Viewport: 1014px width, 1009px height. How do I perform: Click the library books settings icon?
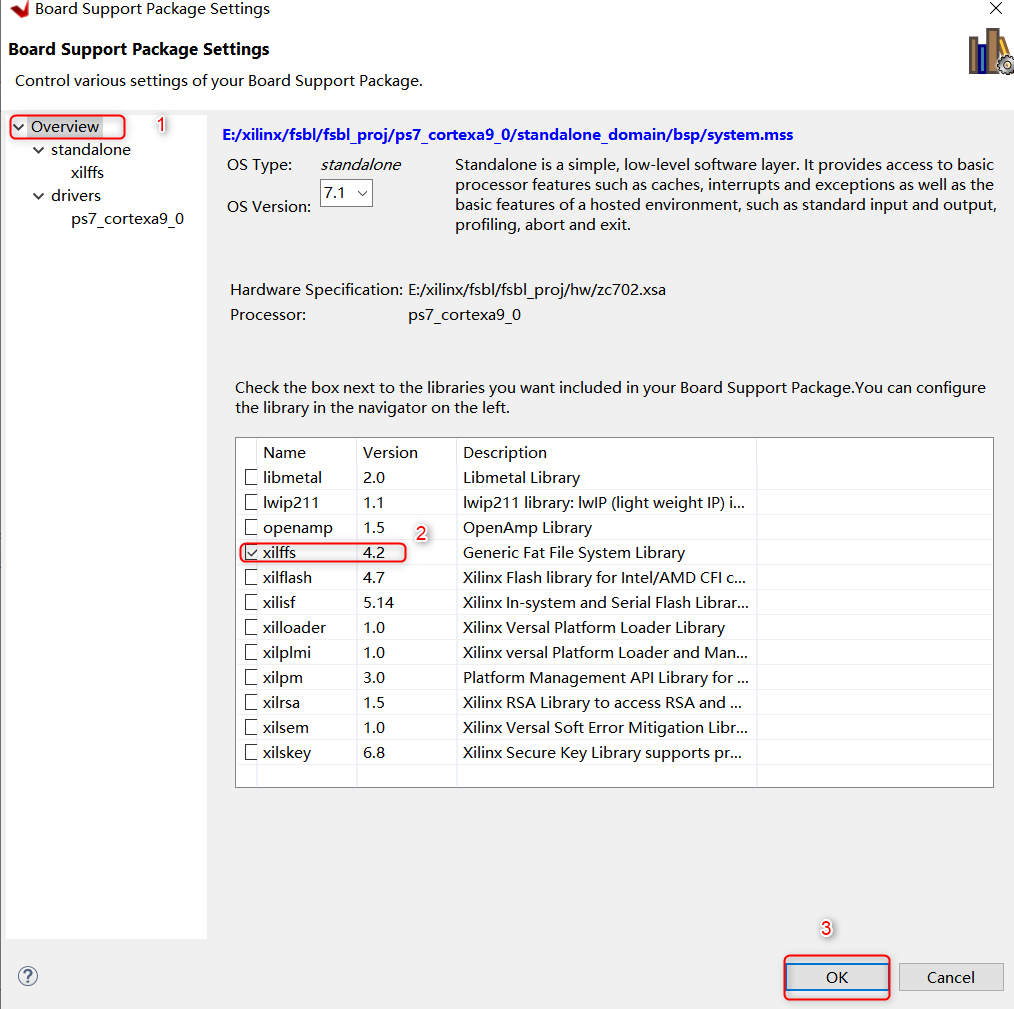click(x=989, y=51)
